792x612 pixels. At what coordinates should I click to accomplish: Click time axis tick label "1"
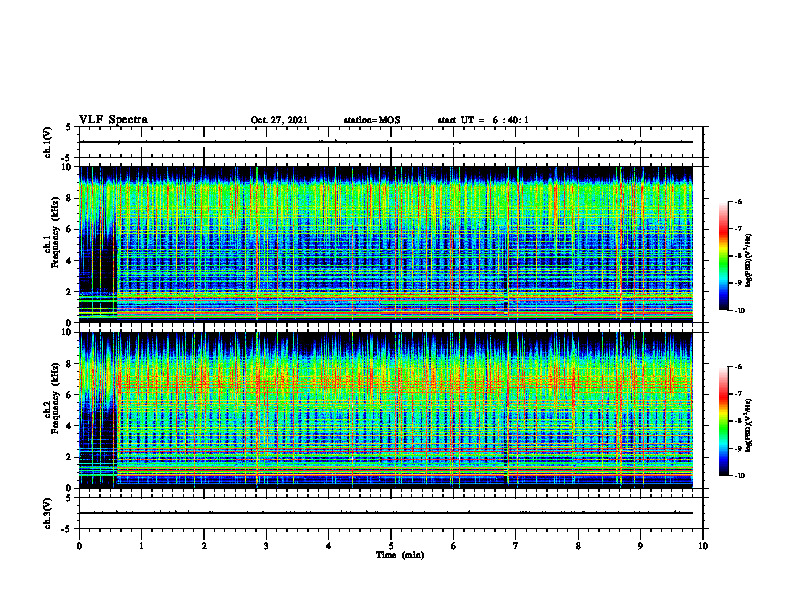[141, 546]
